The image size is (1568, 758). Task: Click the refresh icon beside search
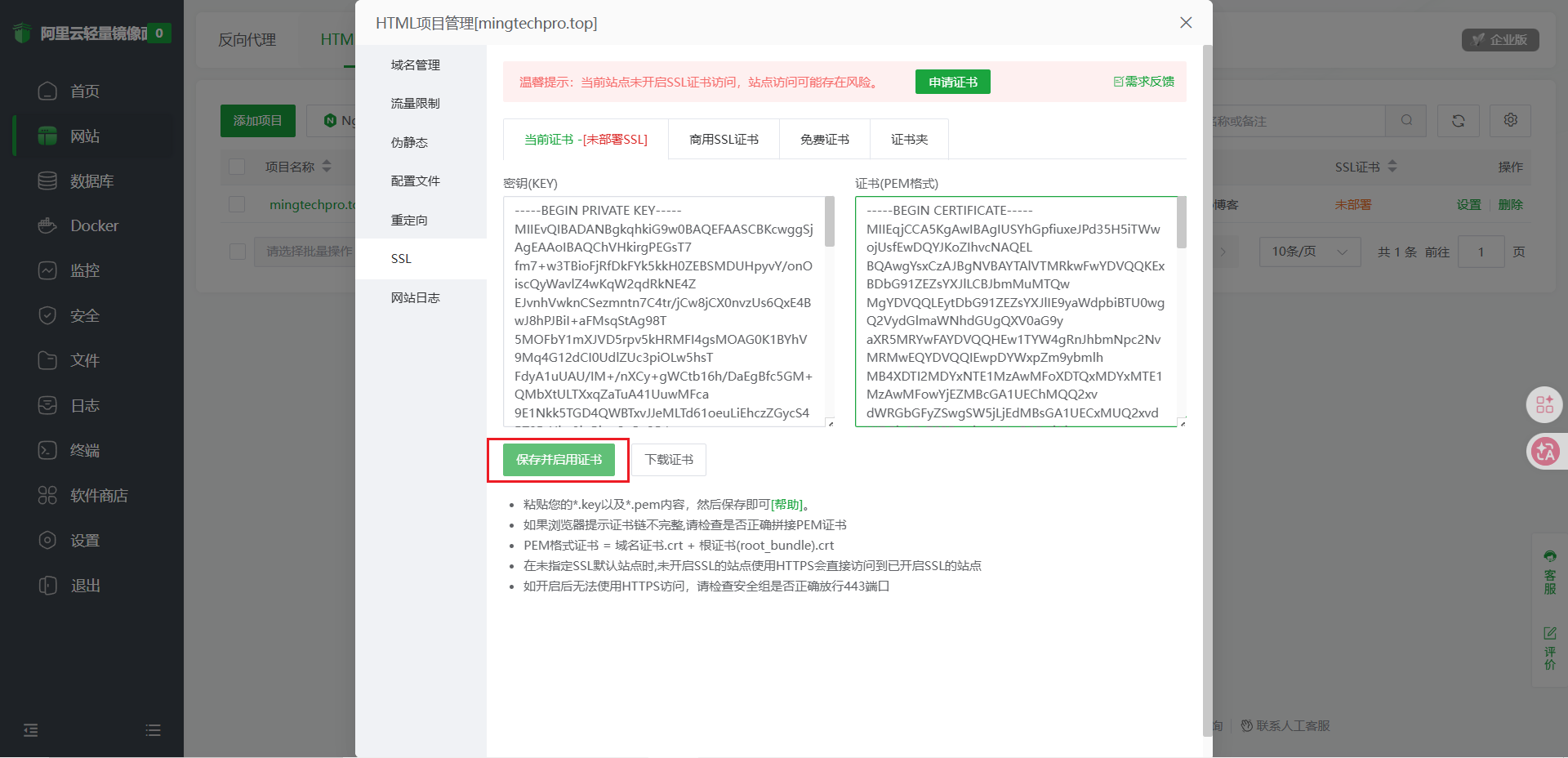tap(1458, 121)
